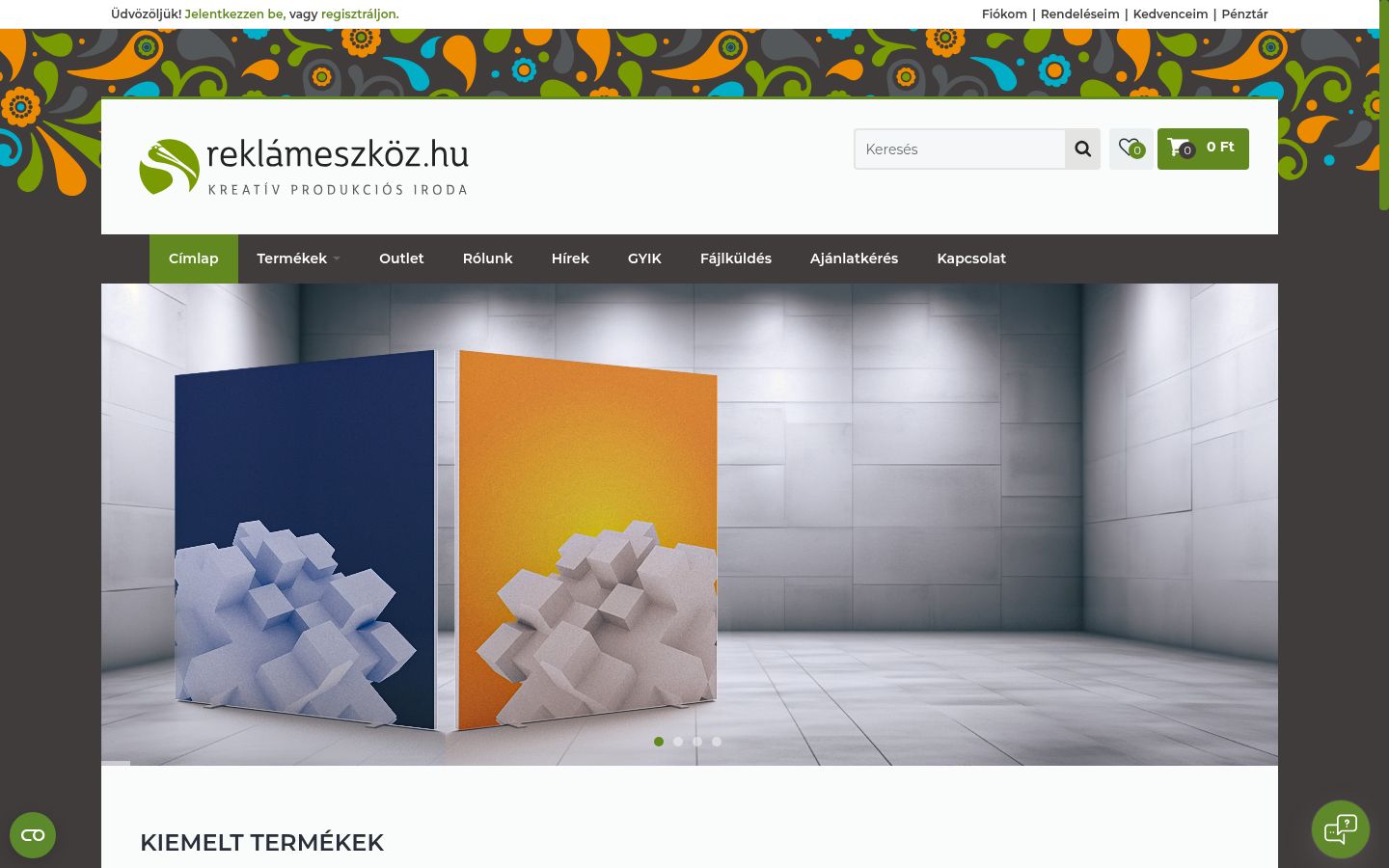Image resolution: width=1389 pixels, height=868 pixels.
Task: Open the Fájlküldés page
Action: tap(736, 258)
